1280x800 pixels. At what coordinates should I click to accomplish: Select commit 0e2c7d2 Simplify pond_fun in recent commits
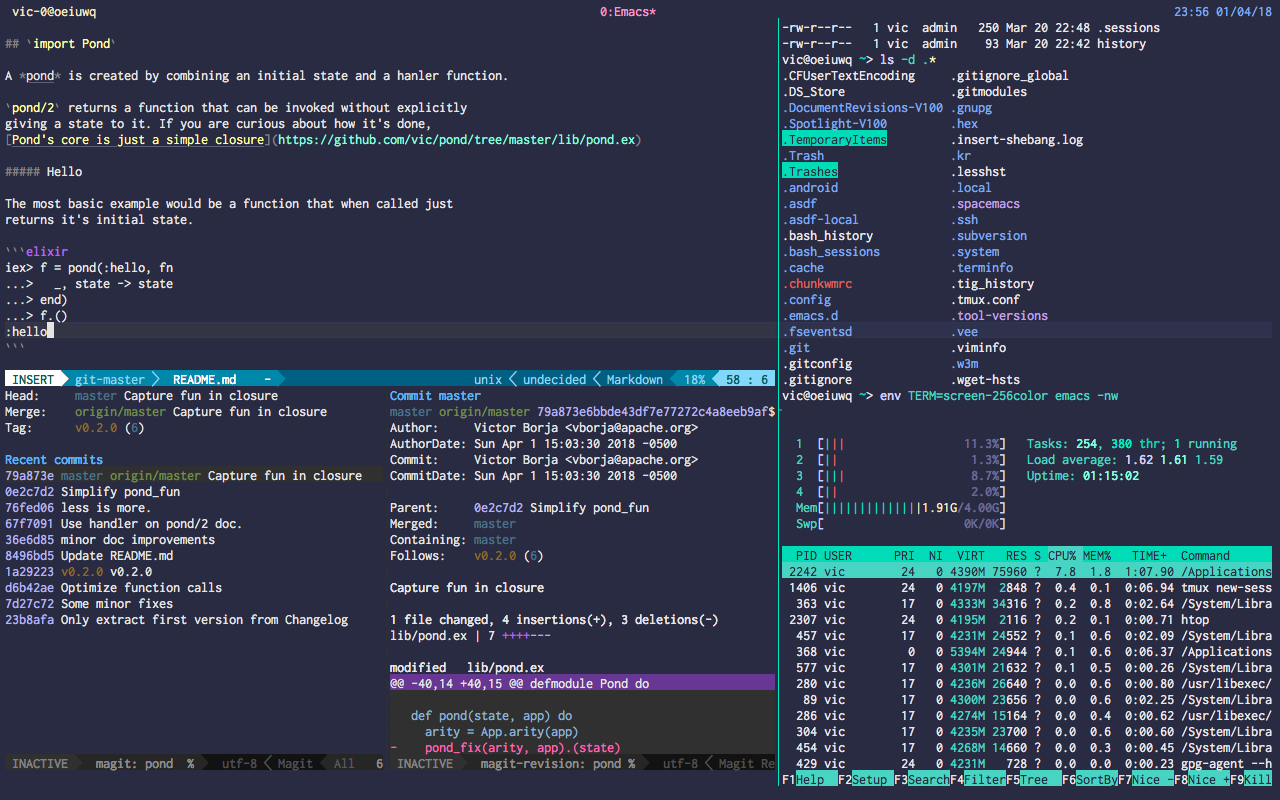pyautogui.click(x=93, y=492)
